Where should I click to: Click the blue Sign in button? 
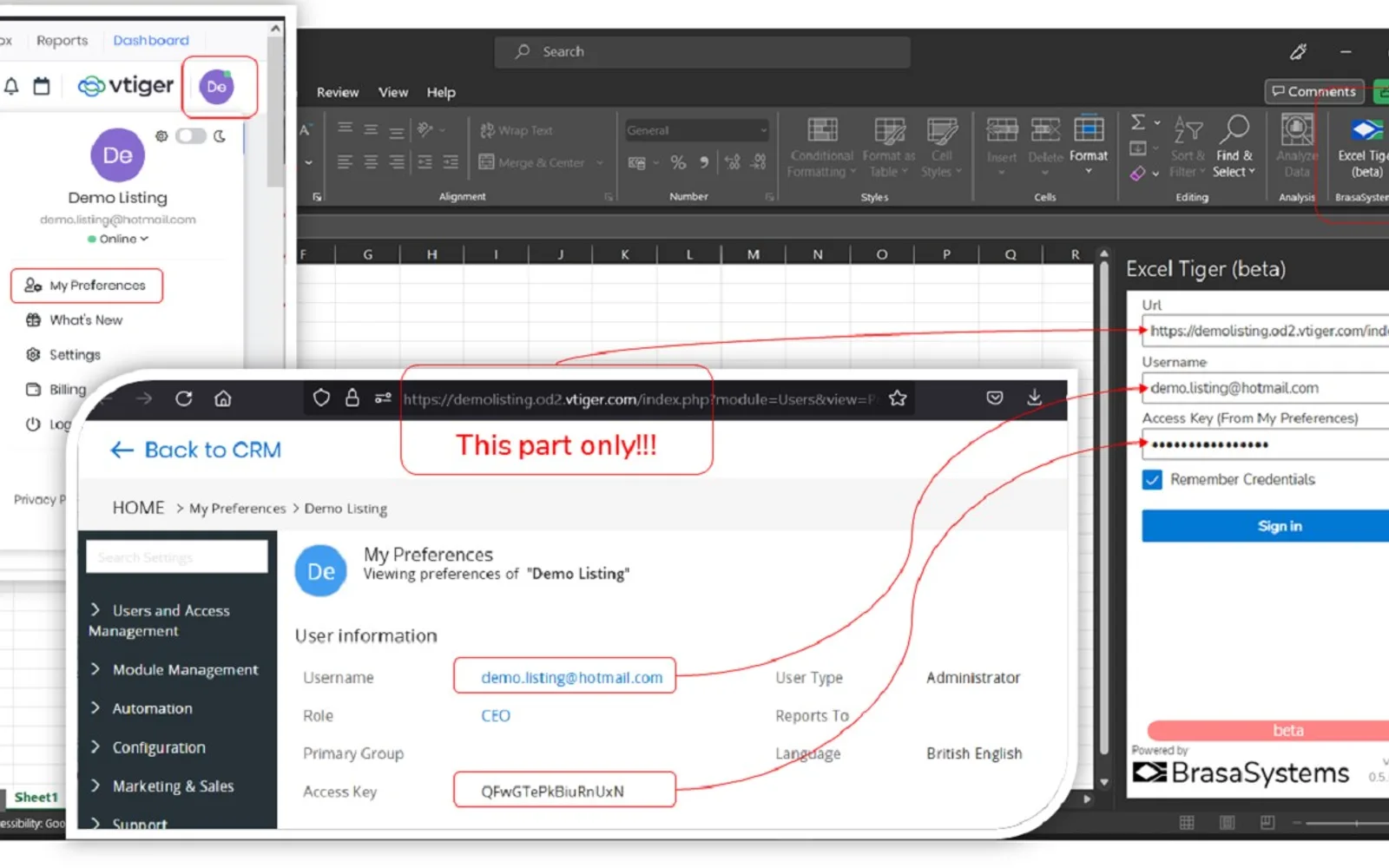(1266, 526)
